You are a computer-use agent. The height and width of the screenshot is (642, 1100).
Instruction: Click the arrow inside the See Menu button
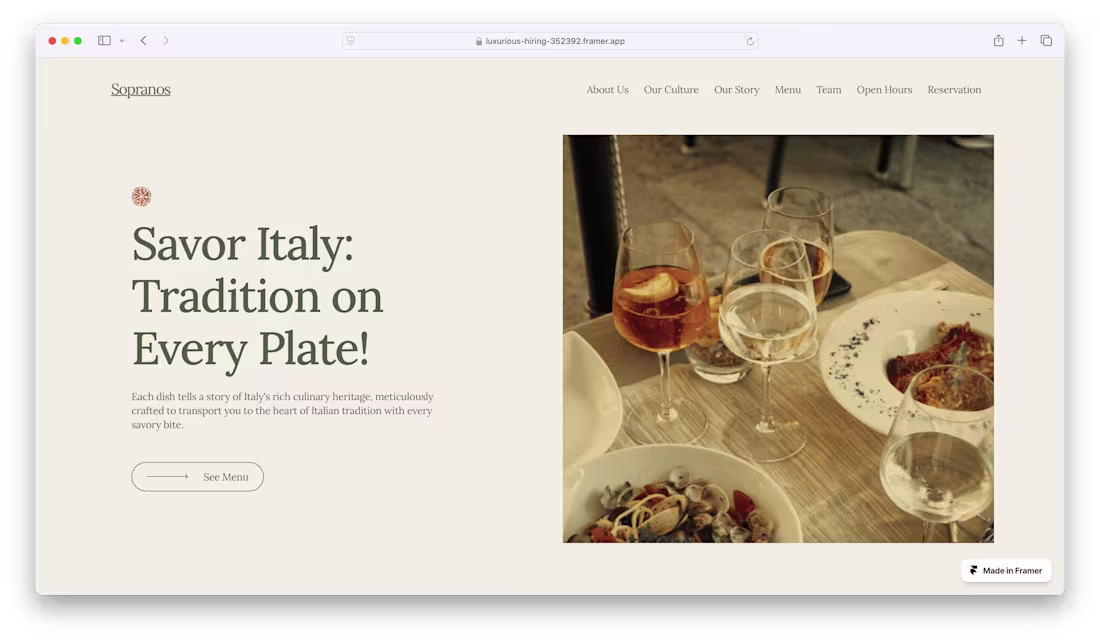(166, 476)
